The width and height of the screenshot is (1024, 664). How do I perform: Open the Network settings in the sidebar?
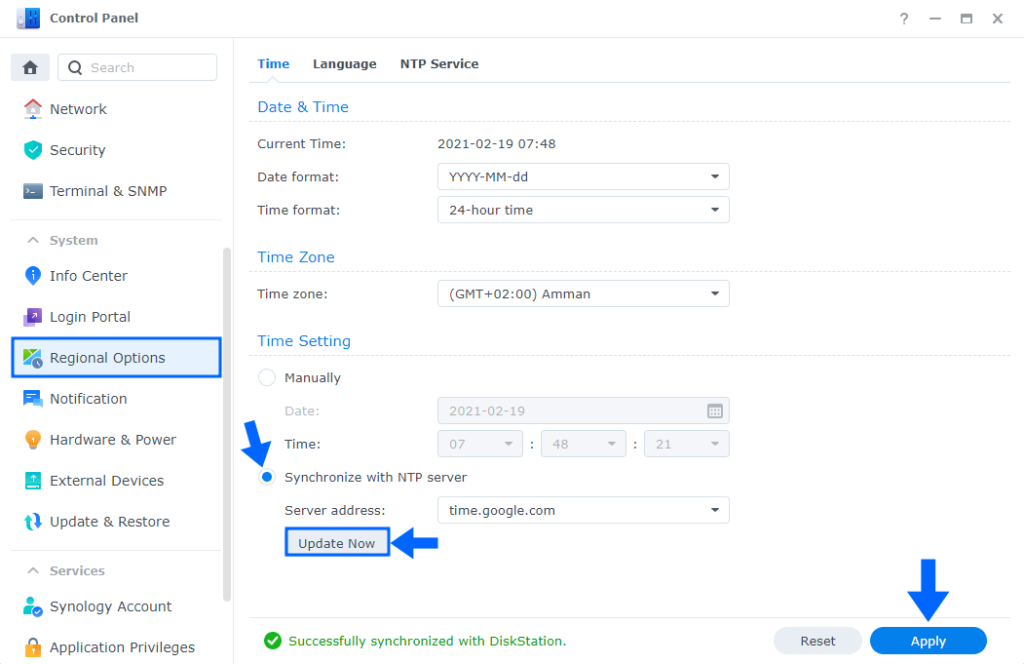coord(78,109)
